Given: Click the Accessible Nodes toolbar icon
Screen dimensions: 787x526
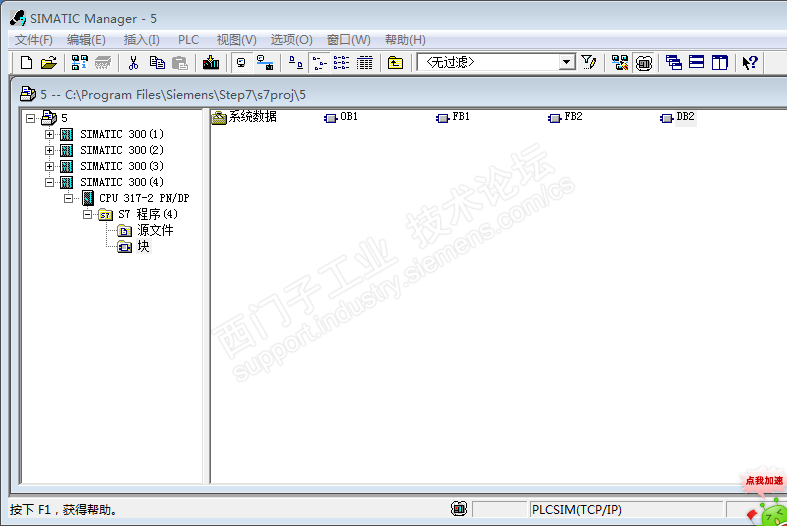Looking at the screenshot, I should 79,63.
